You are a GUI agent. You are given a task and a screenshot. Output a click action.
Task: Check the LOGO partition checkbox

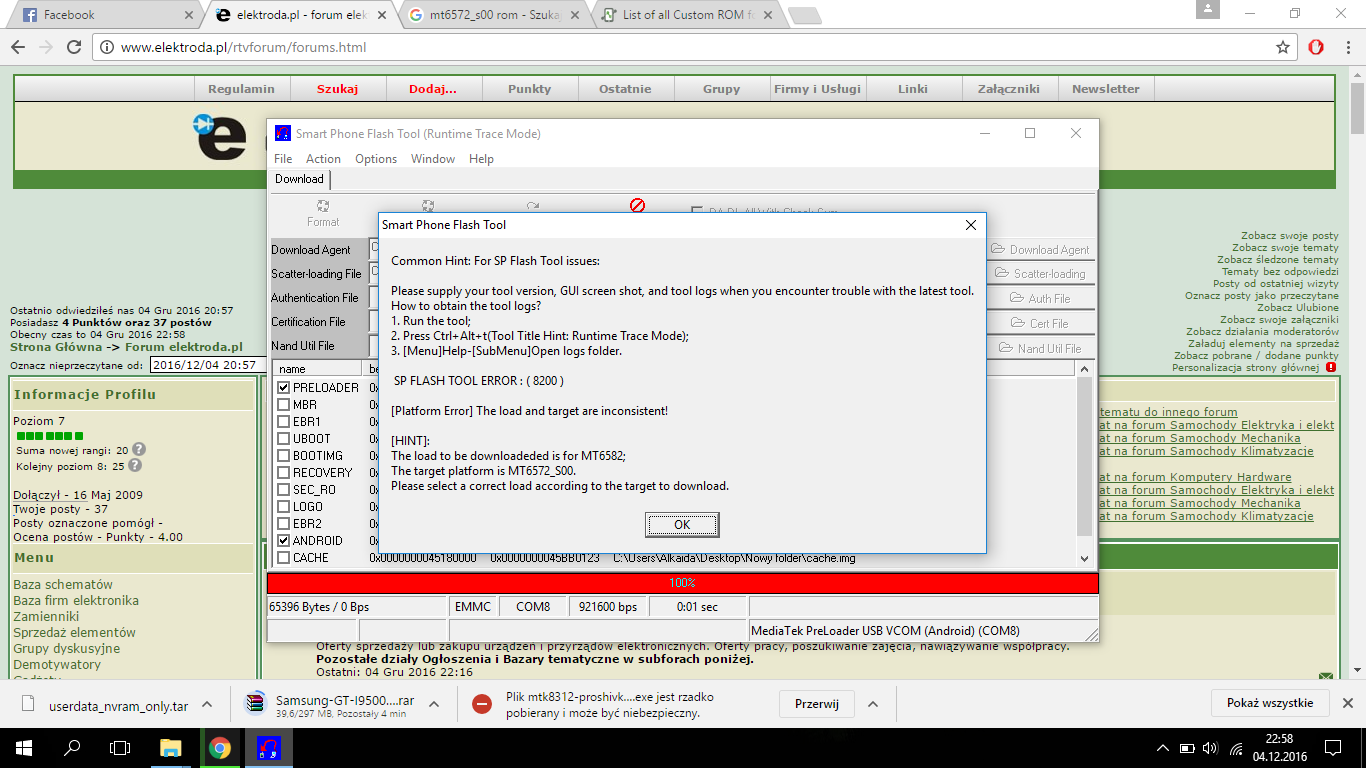pyautogui.click(x=284, y=507)
